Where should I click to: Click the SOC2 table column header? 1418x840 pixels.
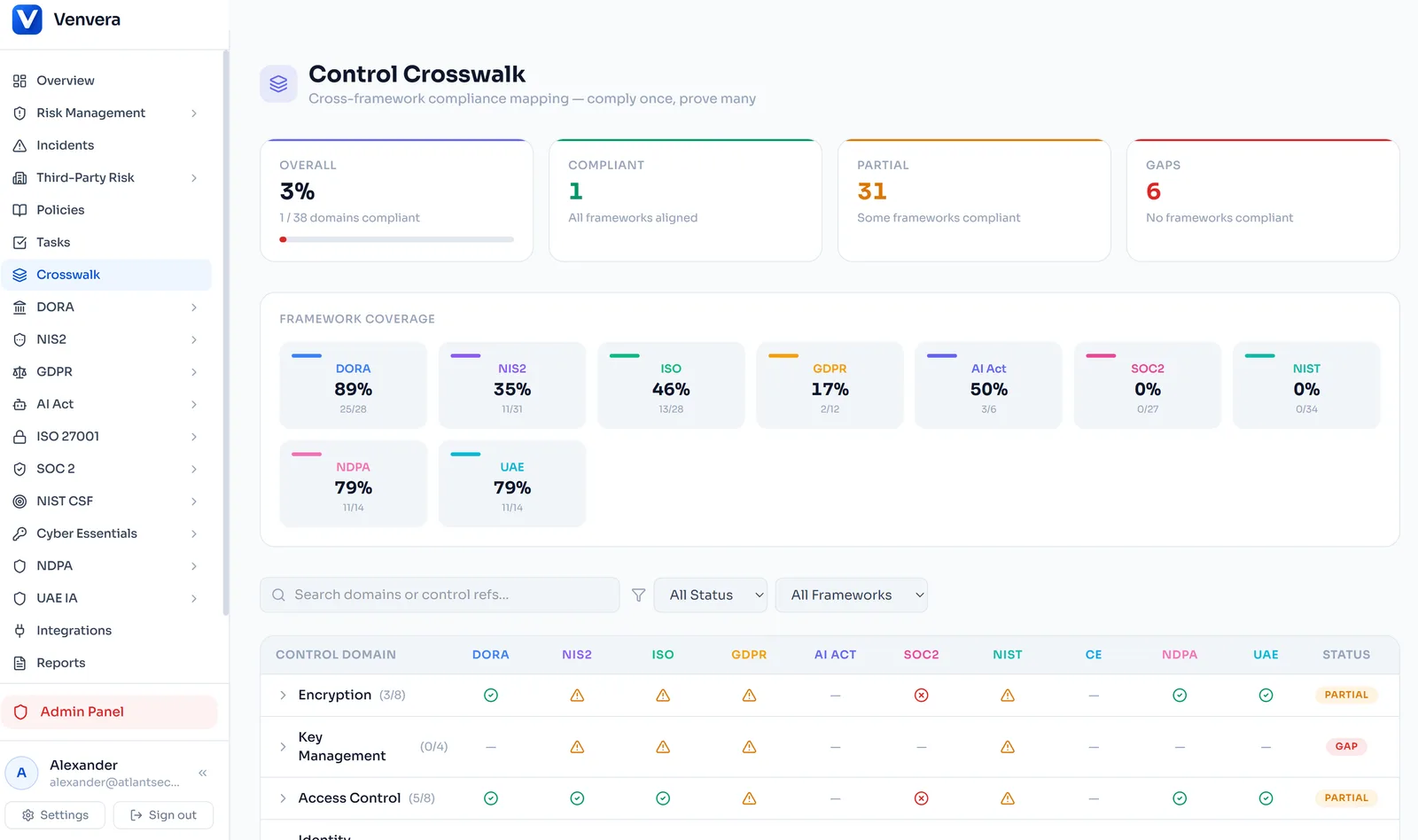[922, 655]
